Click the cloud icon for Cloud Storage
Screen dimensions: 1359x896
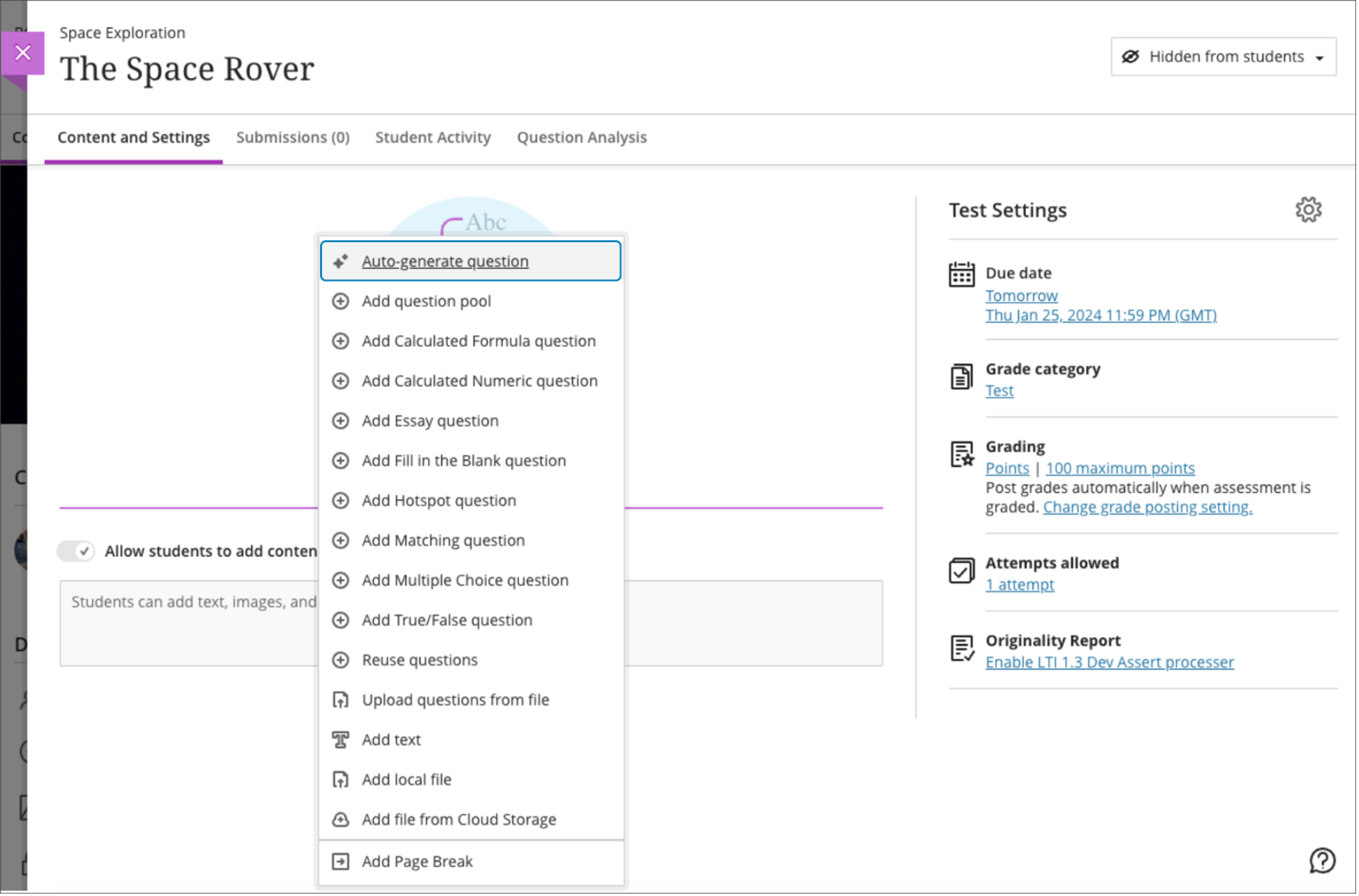[341, 819]
